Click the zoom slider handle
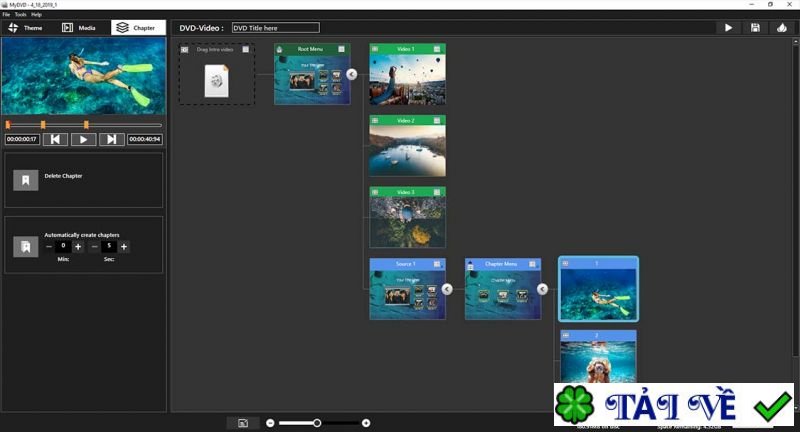This screenshot has width=800, height=432. [317, 423]
